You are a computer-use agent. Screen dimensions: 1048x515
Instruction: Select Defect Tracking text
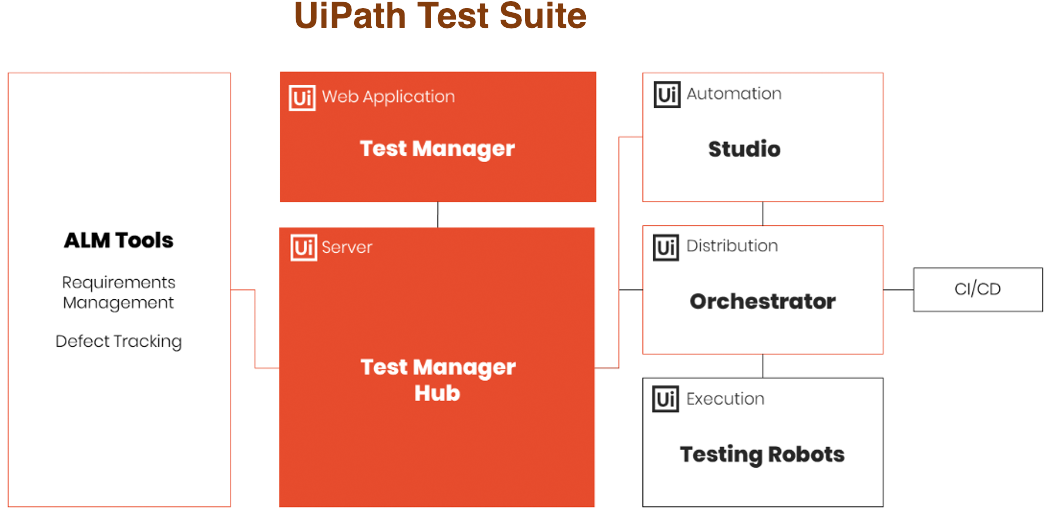118,341
